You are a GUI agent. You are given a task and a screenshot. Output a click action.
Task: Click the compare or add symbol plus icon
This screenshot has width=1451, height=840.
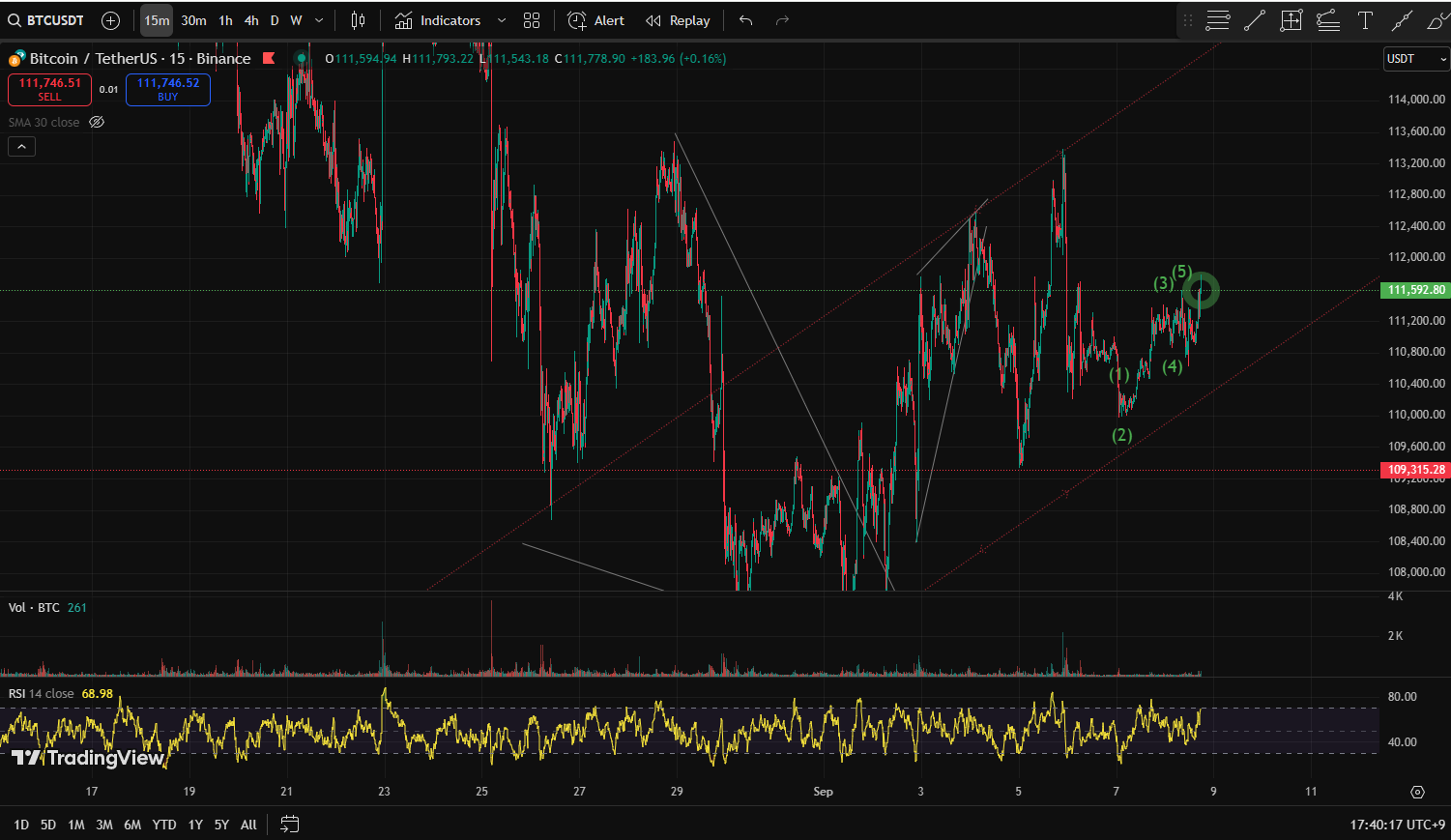click(111, 20)
